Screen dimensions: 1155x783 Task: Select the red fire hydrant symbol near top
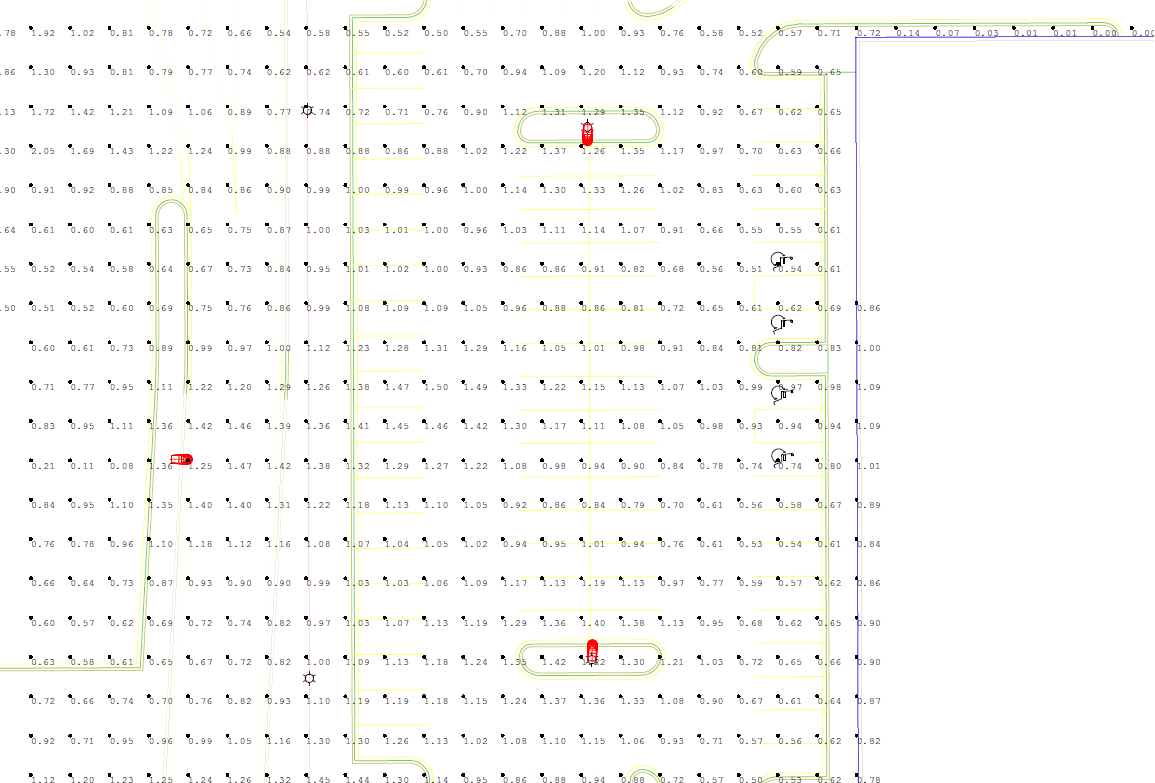pos(588,130)
